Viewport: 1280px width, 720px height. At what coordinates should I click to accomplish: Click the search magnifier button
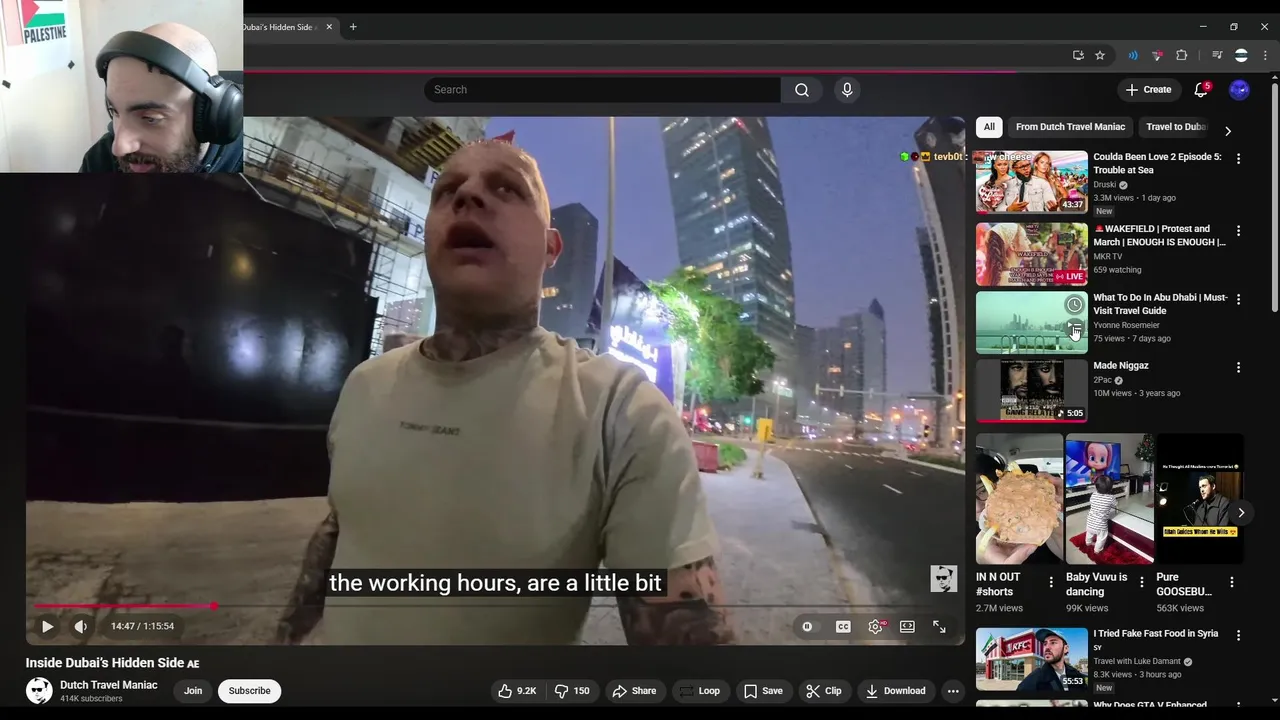click(802, 90)
